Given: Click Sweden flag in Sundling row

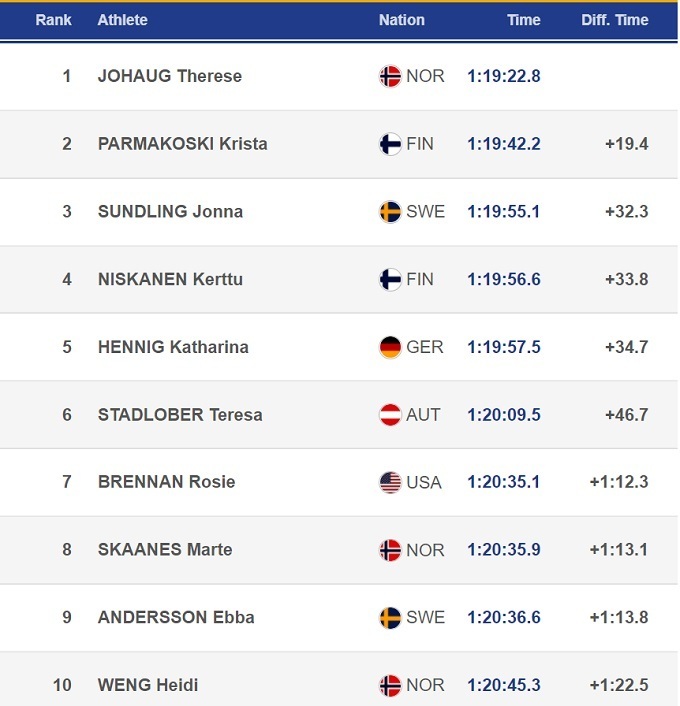Looking at the screenshot, I should (x=390, y=212).
